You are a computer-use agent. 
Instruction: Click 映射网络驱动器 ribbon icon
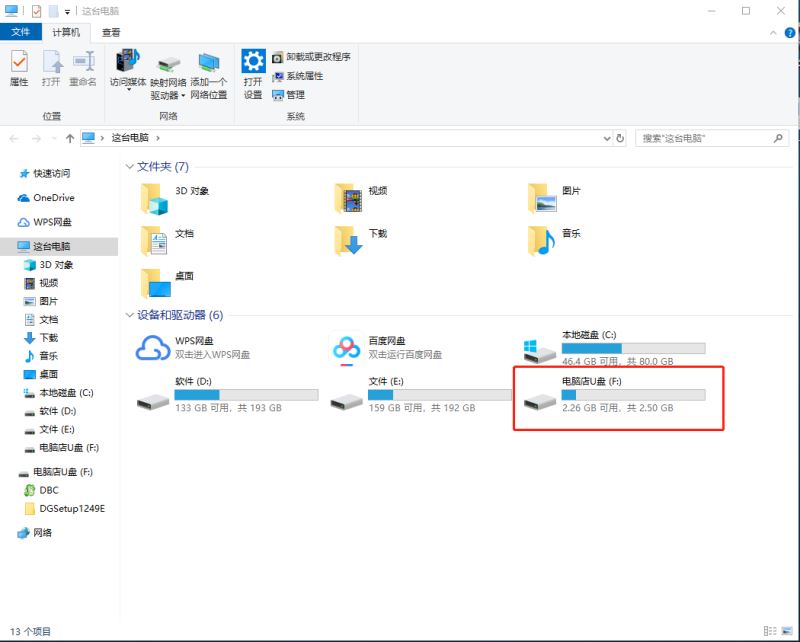coord(169,76)
